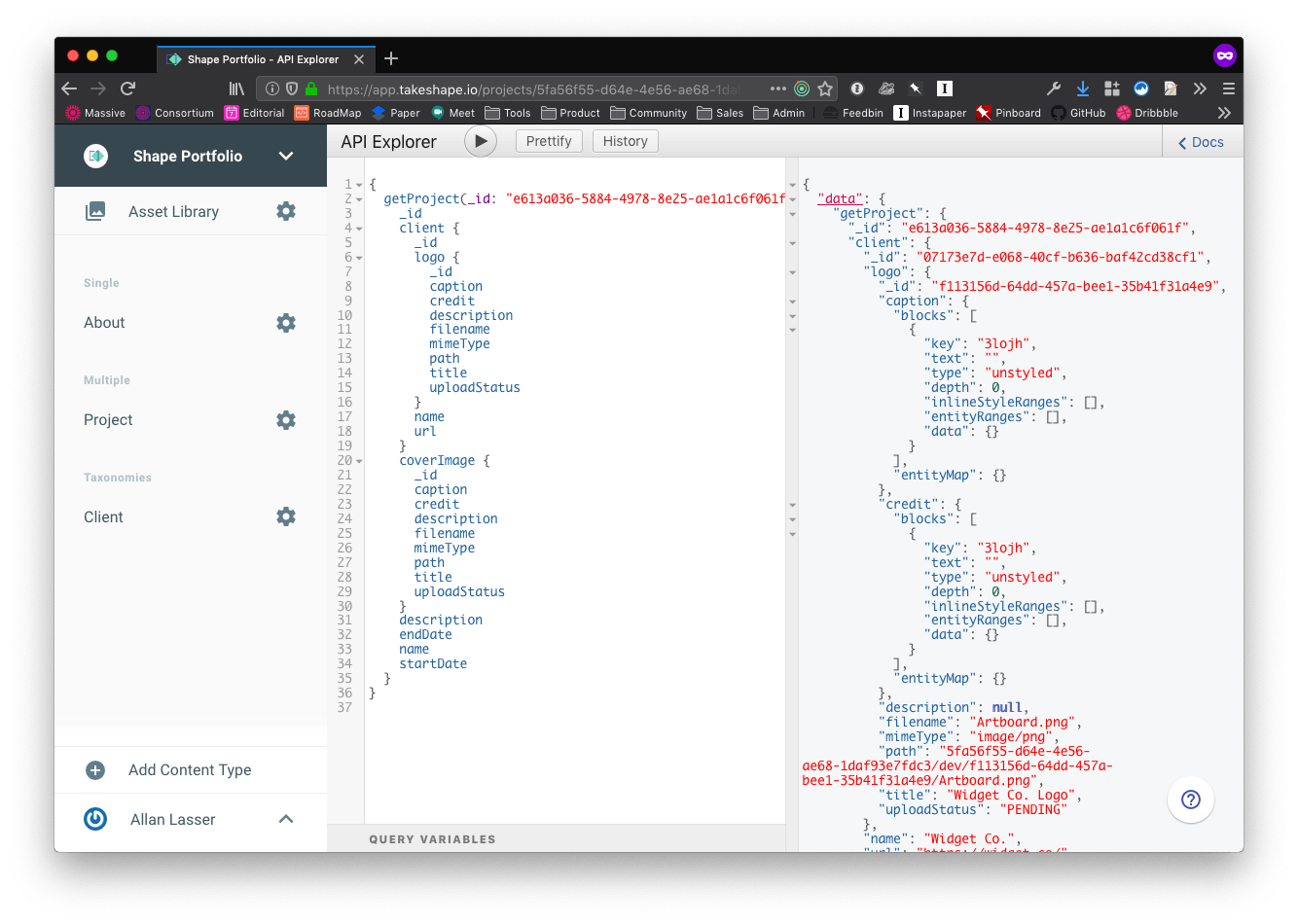The width and height of the screenshot is (1298, 924).
Task: Open the downloads arrow icon
Action: (x=1083, y=89)
